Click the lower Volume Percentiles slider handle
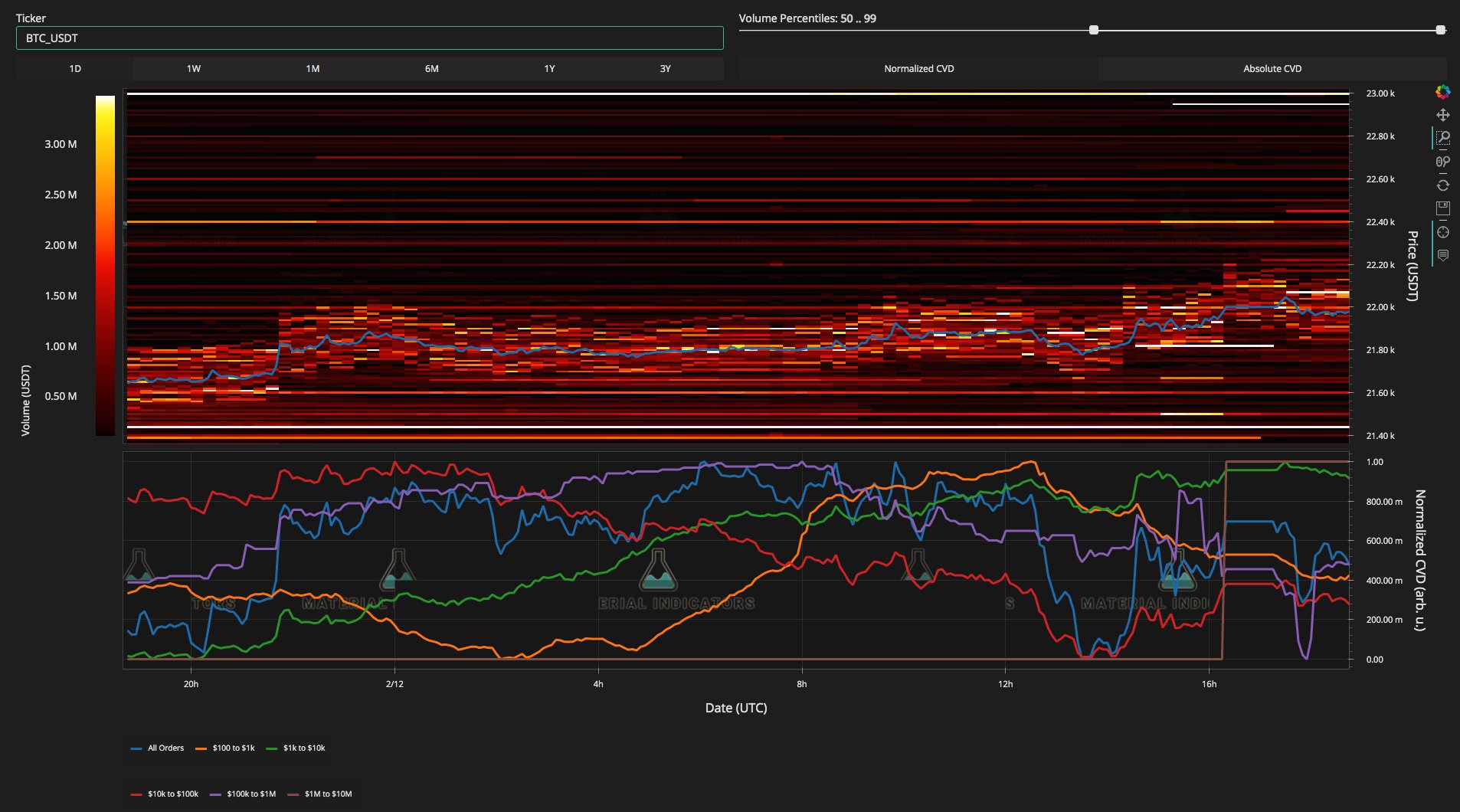 [1094, 30]
